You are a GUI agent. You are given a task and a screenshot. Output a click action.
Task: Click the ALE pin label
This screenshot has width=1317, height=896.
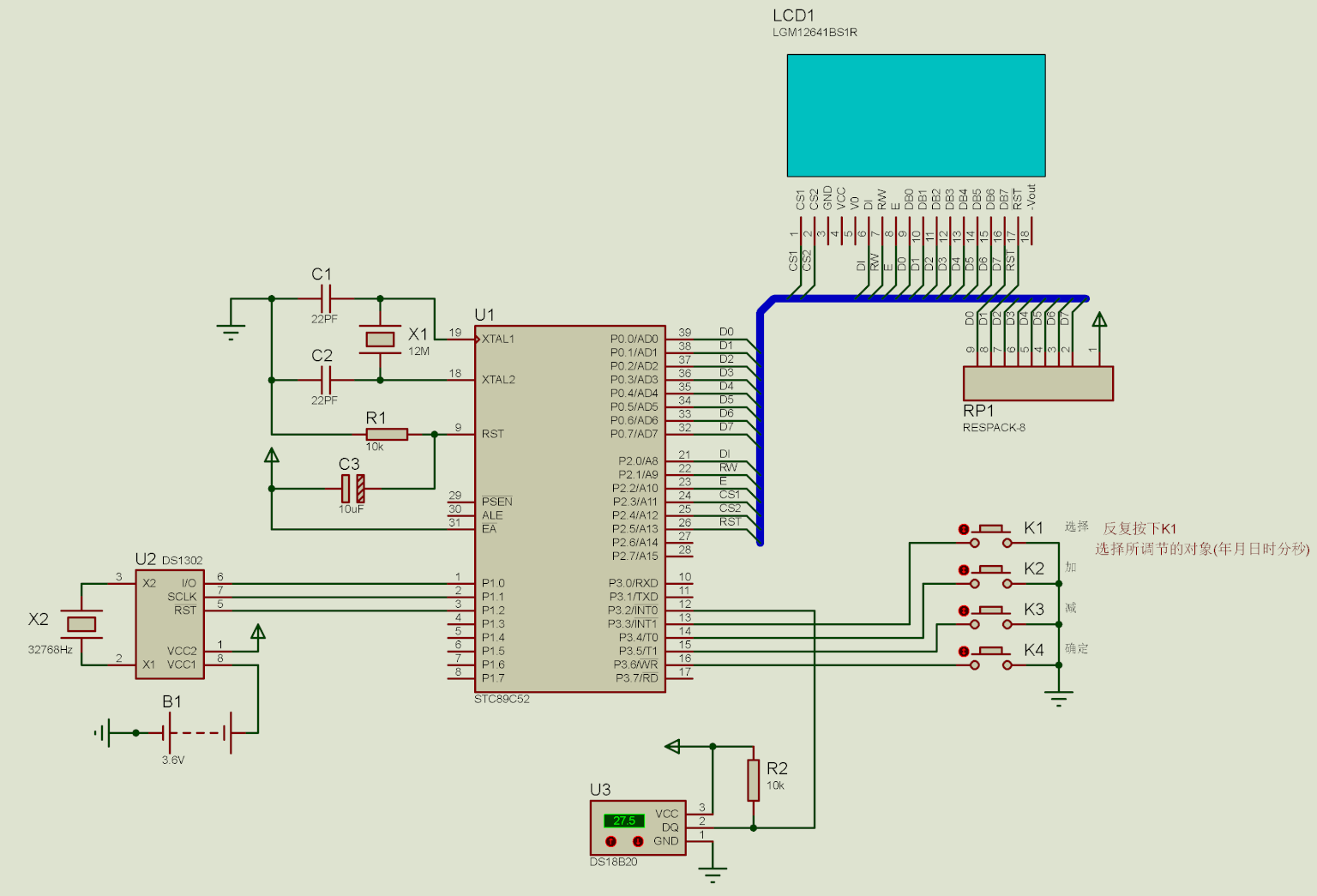pos(492,515)
